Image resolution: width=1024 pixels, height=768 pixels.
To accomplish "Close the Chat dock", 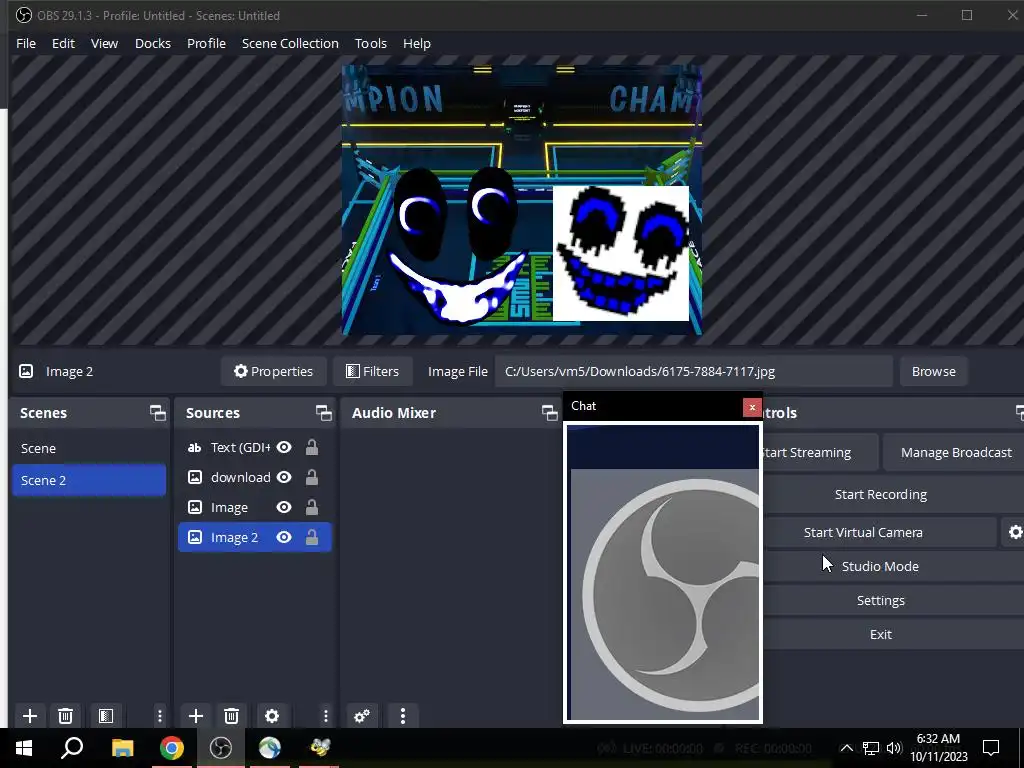I will pos(752,407).
